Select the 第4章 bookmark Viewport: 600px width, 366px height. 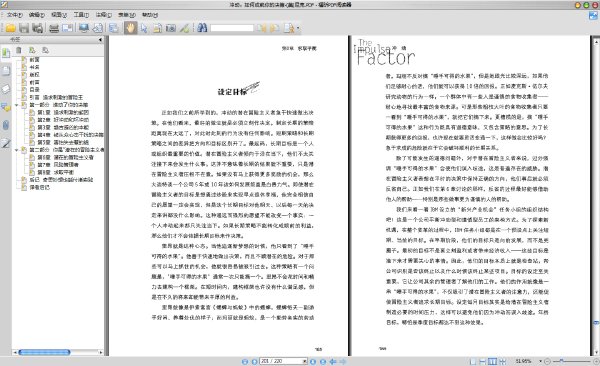(70, 135)
